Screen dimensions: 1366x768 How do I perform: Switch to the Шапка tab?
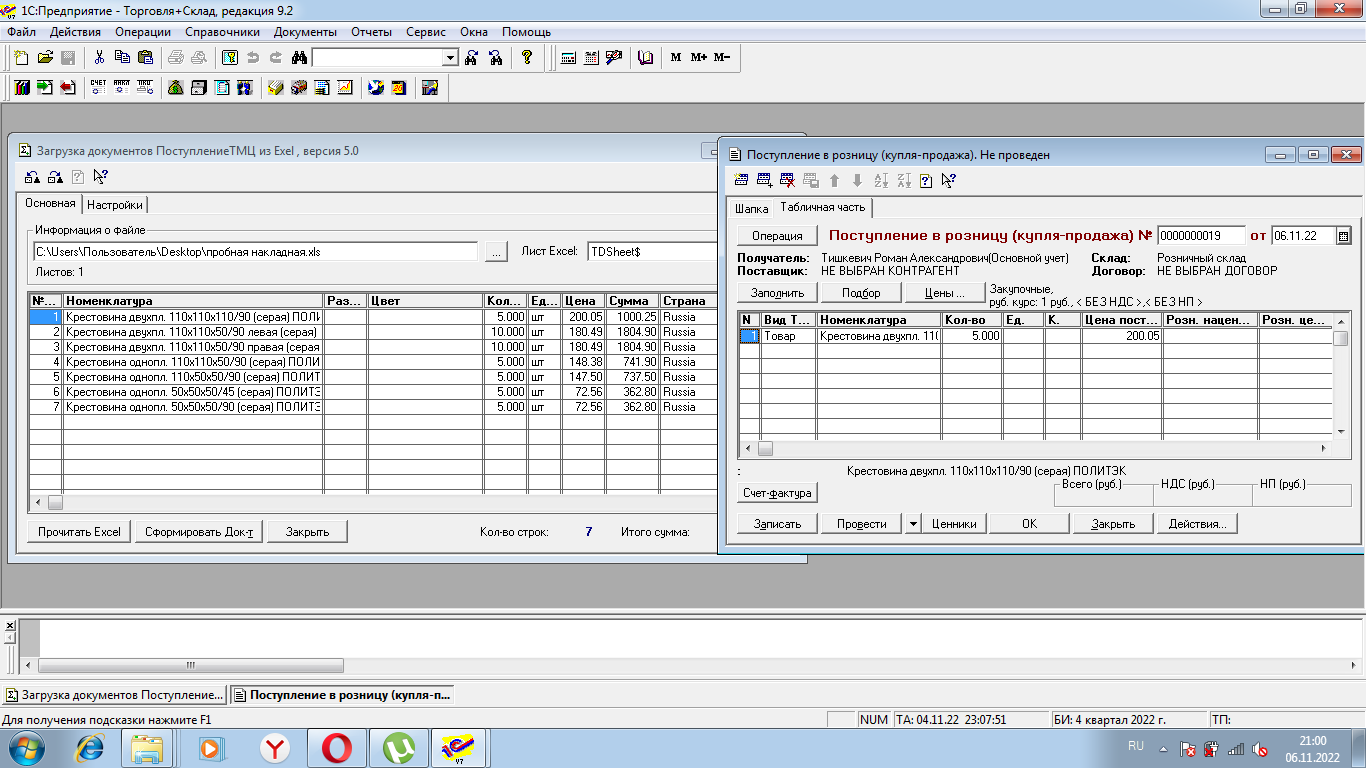(x=752, y=209)
